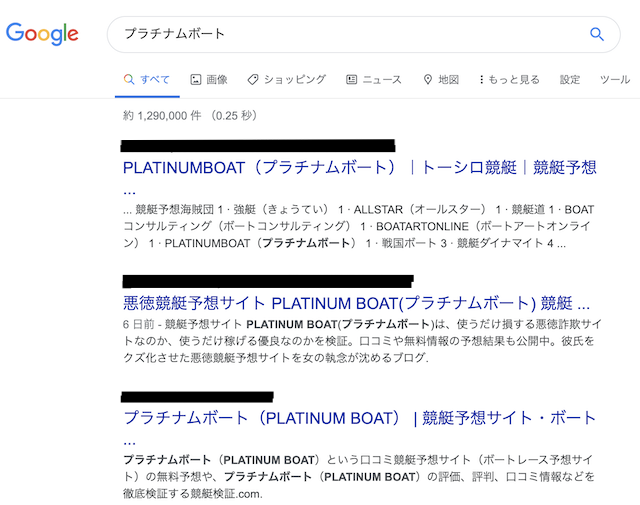Open the 地図 tab
The width and height of the screenshot is (640, 505).
coord(441,80)
